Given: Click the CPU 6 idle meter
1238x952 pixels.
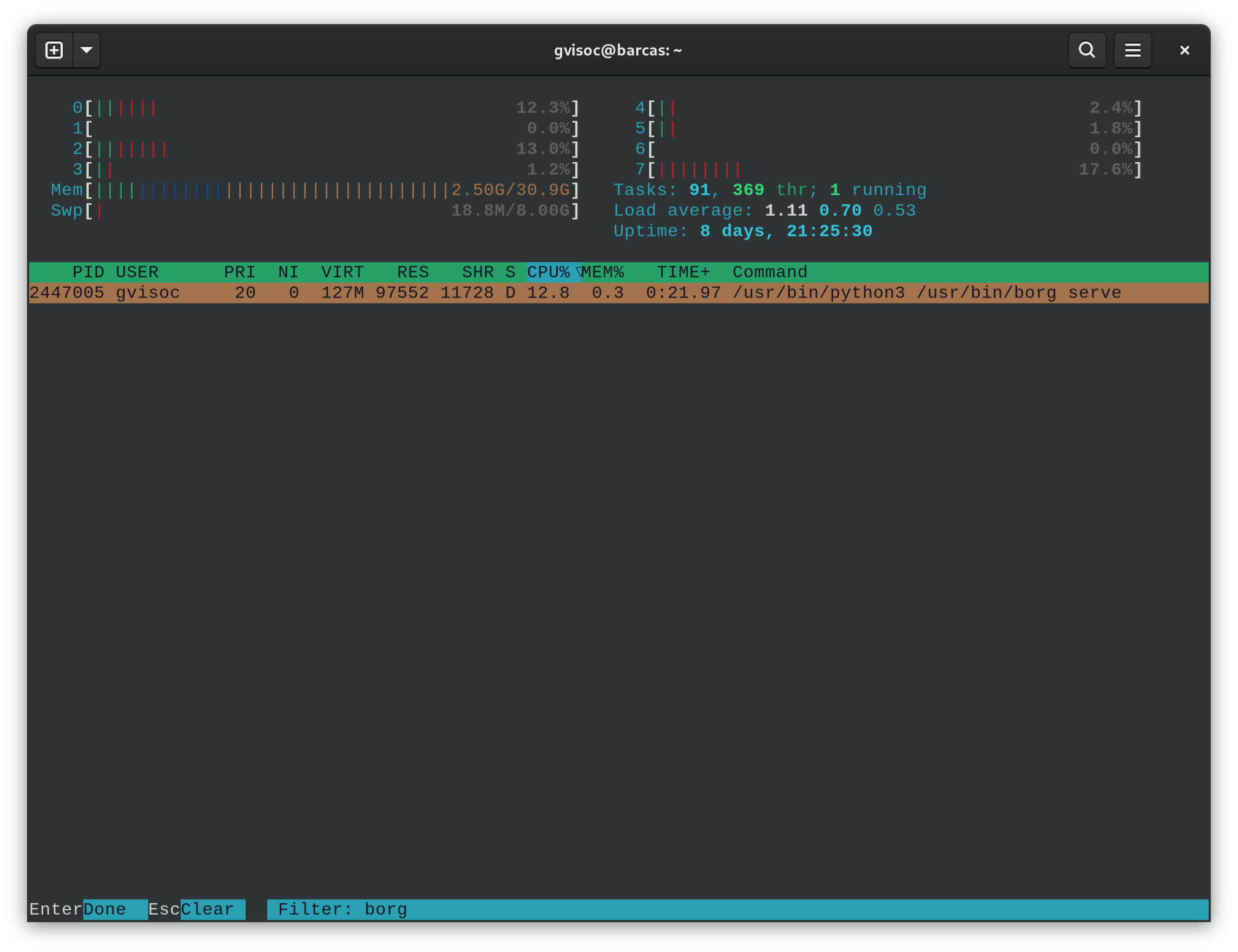Looking at the screenshot, I should (x=888, y=149).
